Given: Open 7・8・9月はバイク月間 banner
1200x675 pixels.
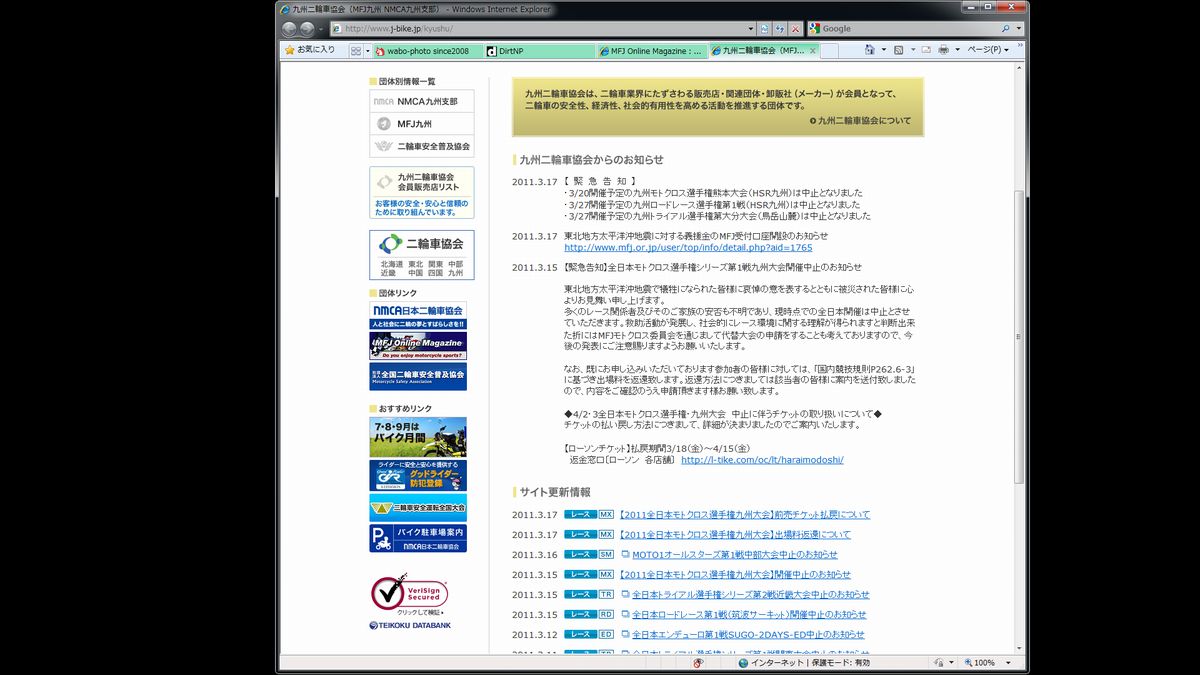Looking at the screenshot, I should coord(418,437).
